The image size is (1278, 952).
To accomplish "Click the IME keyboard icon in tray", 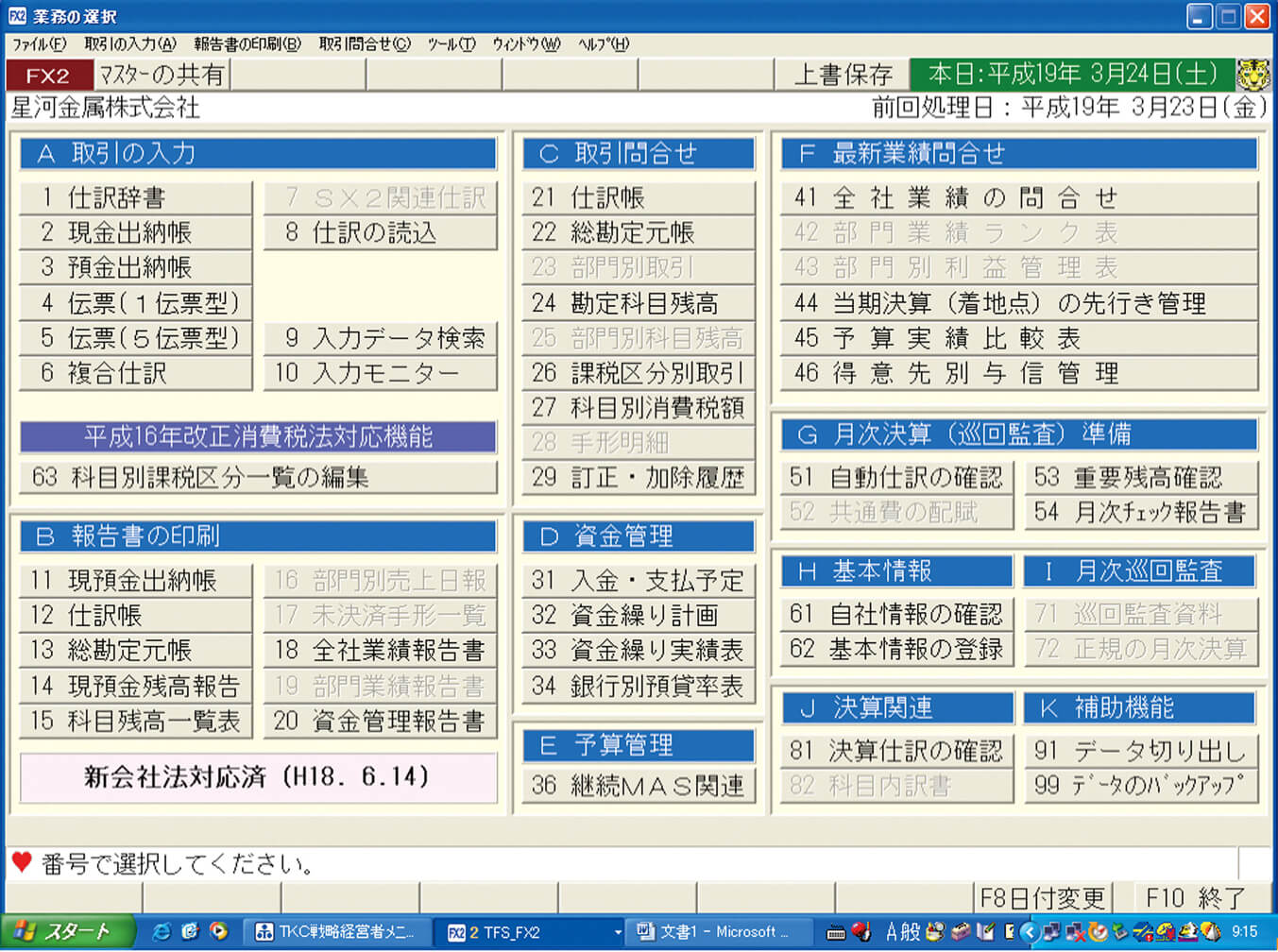I will coord(835,932).
